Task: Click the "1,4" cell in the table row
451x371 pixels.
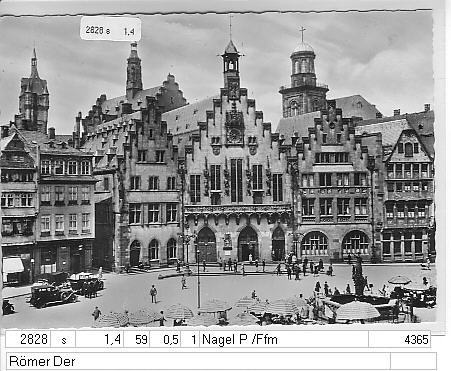Action: [100, 339]
